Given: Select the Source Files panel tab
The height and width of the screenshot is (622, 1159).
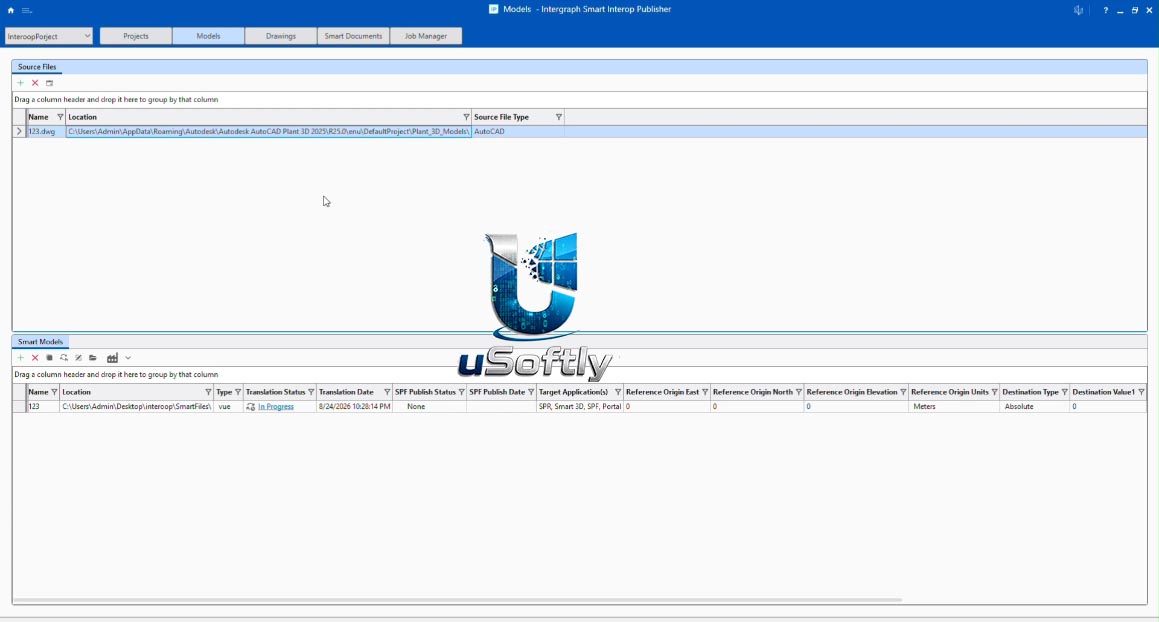Looking at the screenshot, I should pyautogui.click(x=37, y=67).
